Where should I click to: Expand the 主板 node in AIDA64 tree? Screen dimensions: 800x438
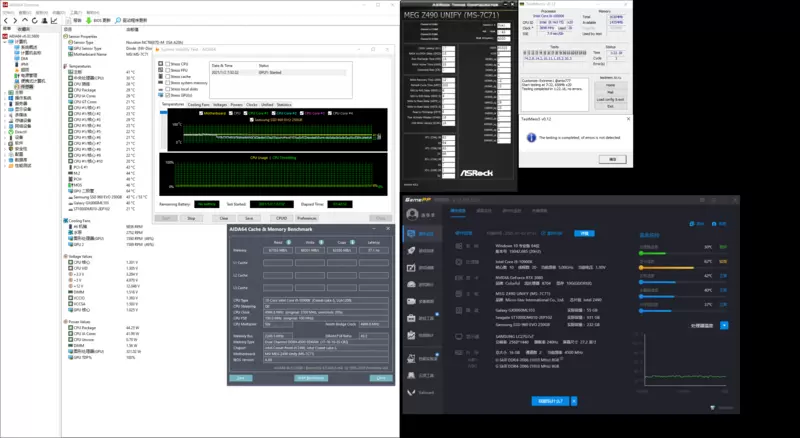[x=5, y=92]
